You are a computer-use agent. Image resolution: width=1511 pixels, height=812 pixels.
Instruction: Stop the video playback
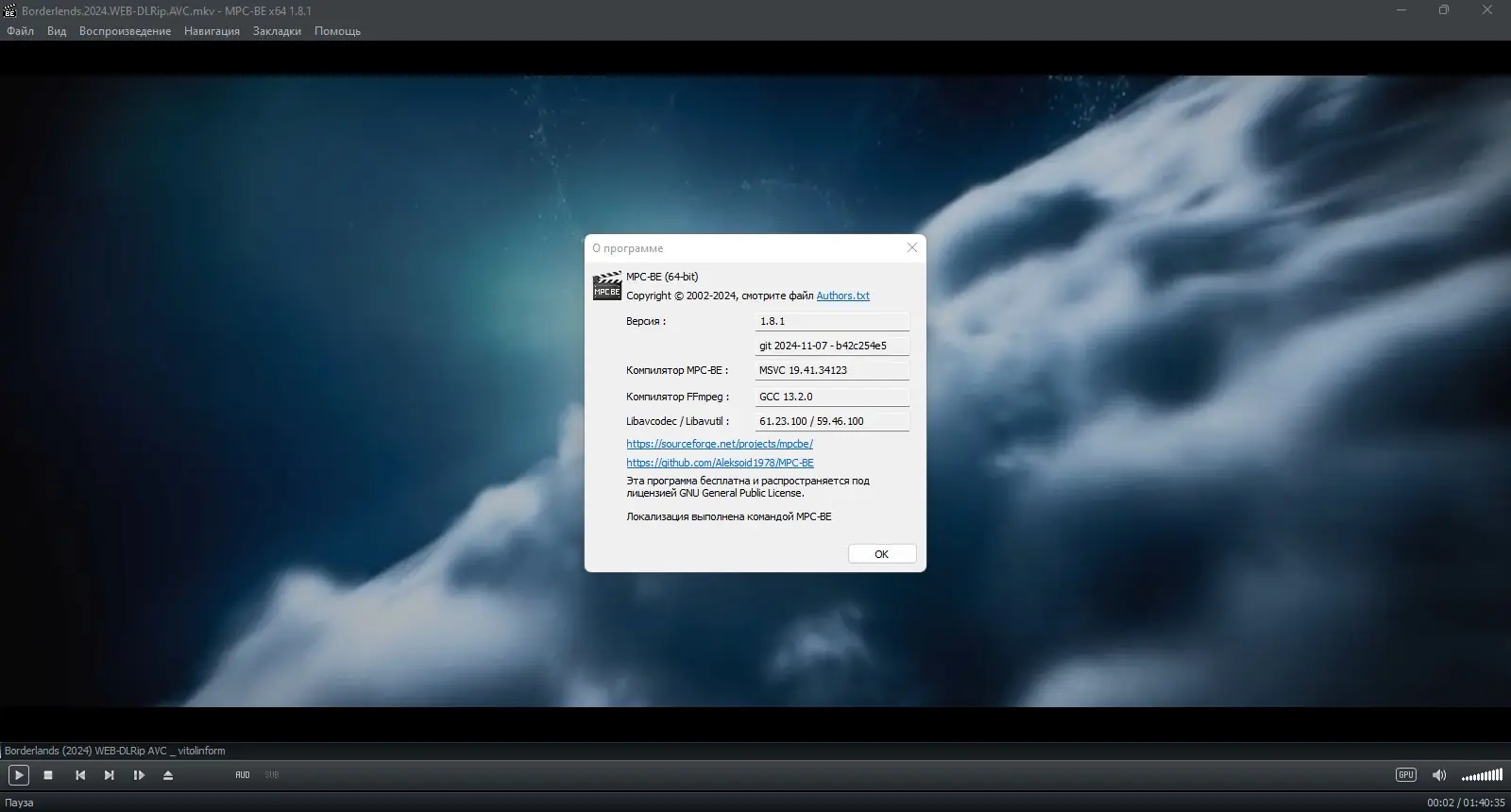pyautogui.click(x=48, y=775)
